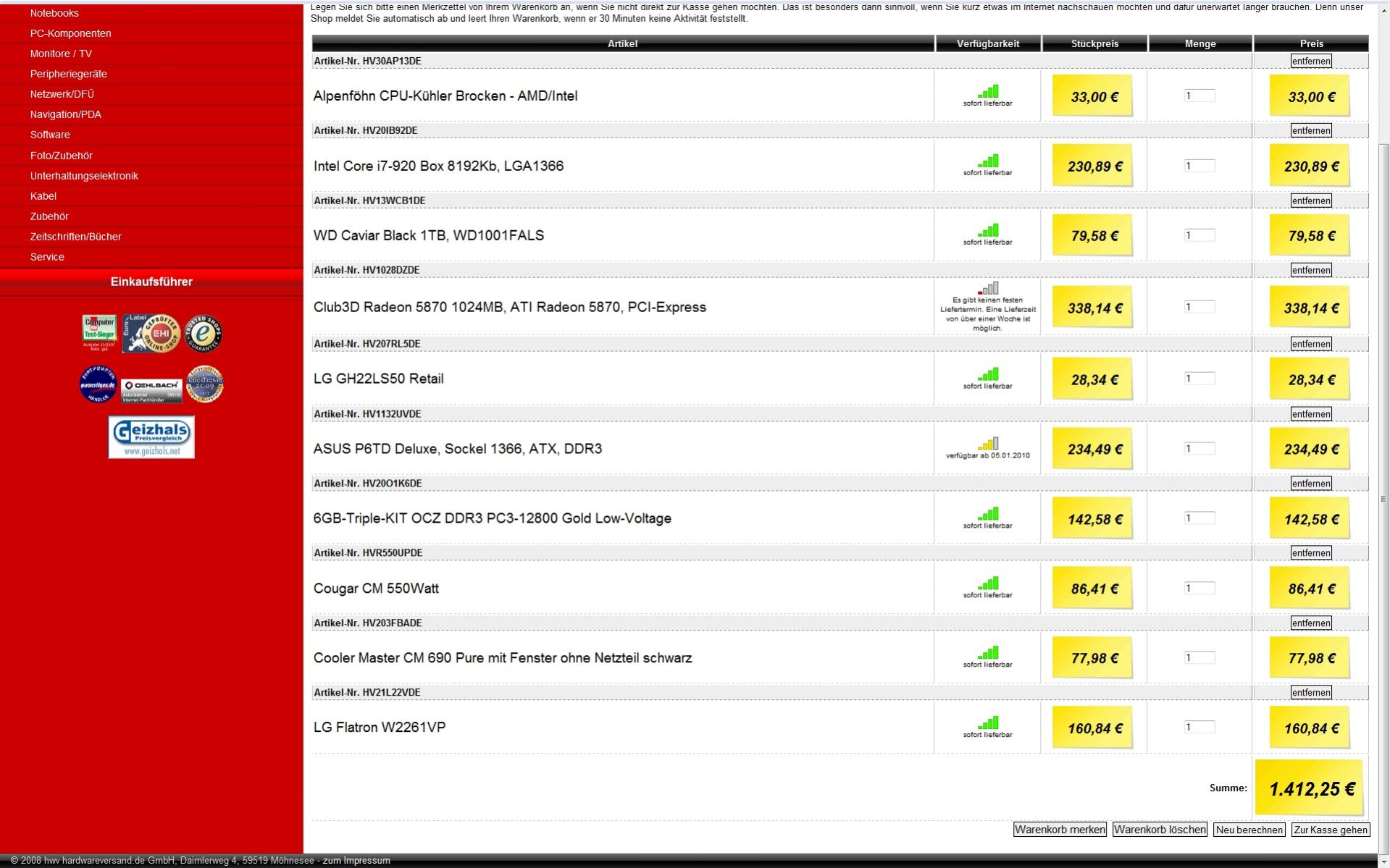
Task: Click the page's vertical scrollbar thumb
Action: point(1383,500)
